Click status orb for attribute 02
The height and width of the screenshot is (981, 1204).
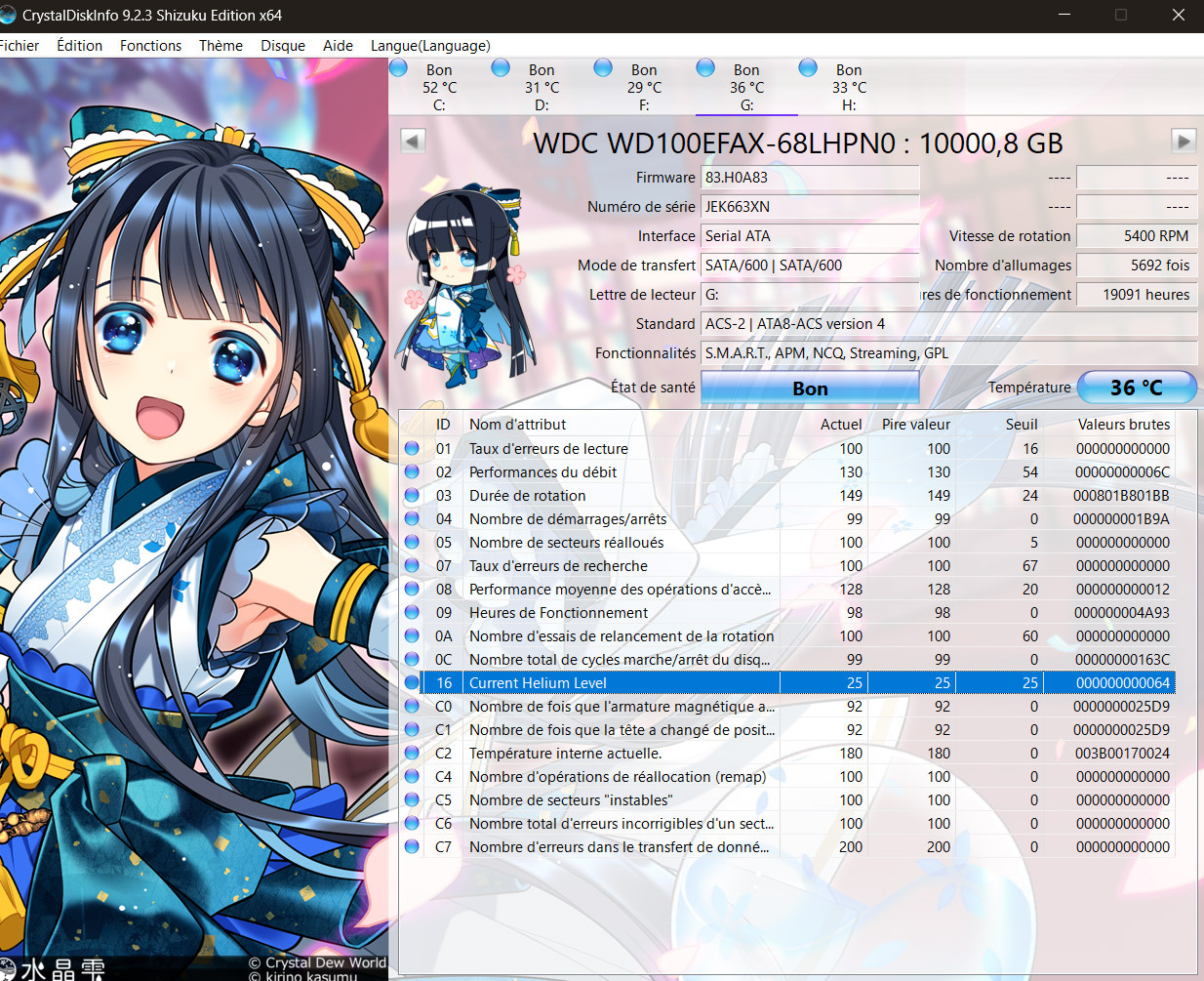pyautogui.click(x=412, y=471)
